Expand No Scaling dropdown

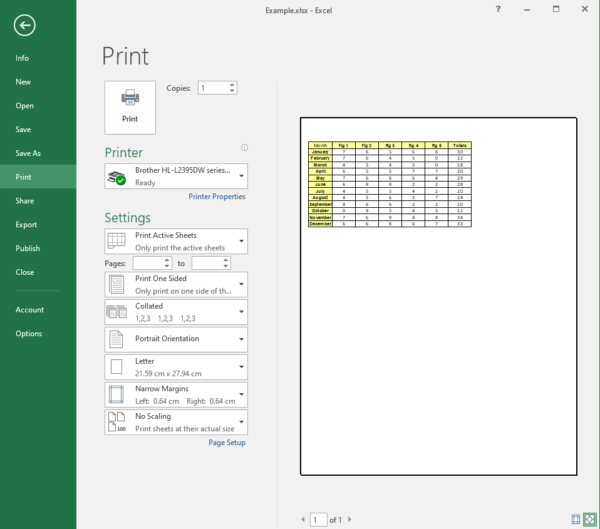[241, 422]
